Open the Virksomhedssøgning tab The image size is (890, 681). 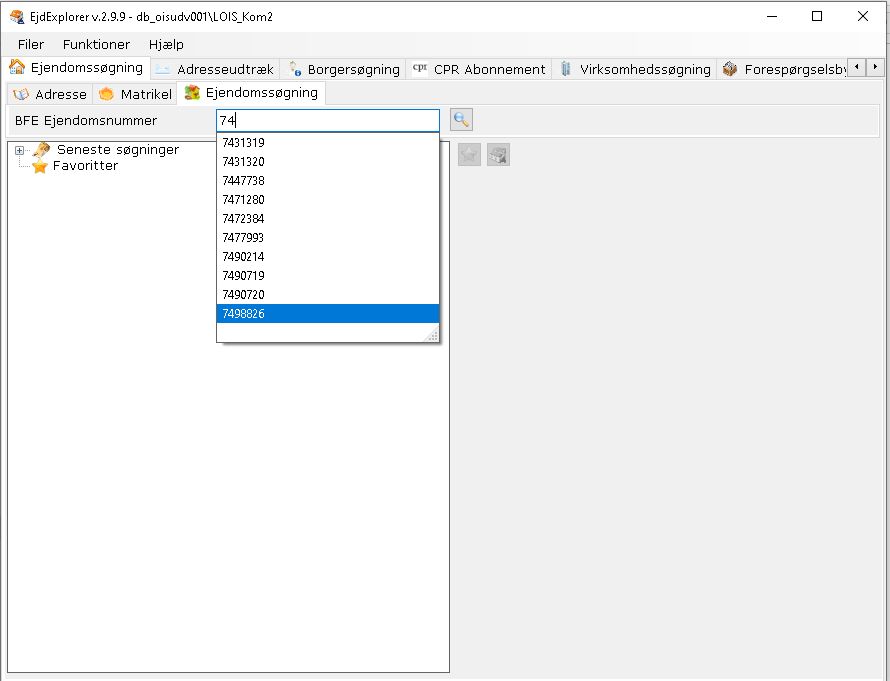point(635,69)
